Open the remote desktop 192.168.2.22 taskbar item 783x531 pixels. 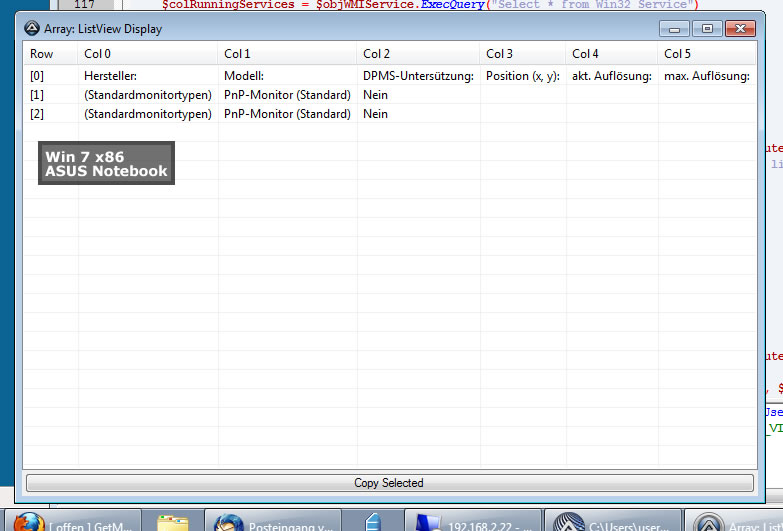pos(475,521)
